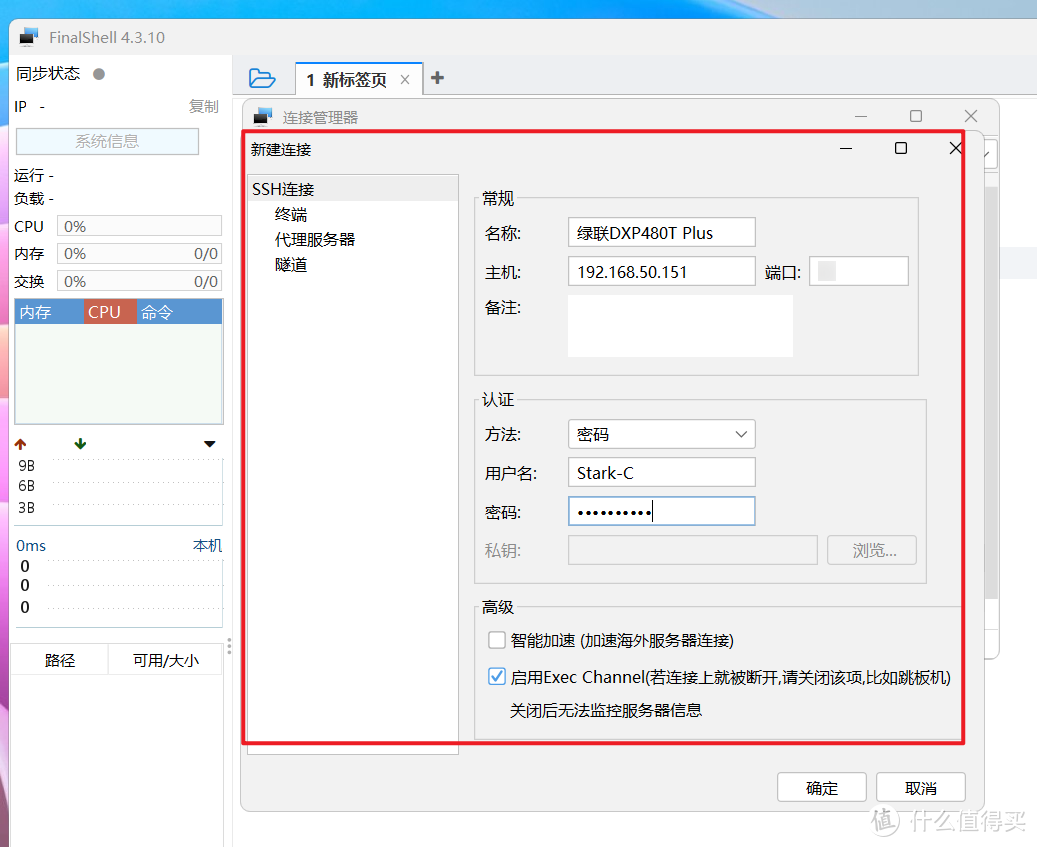Enable the 智能加速 checkbox
Screen dimensions: 1037x847
pyautogui.click(x=497, y=640)
